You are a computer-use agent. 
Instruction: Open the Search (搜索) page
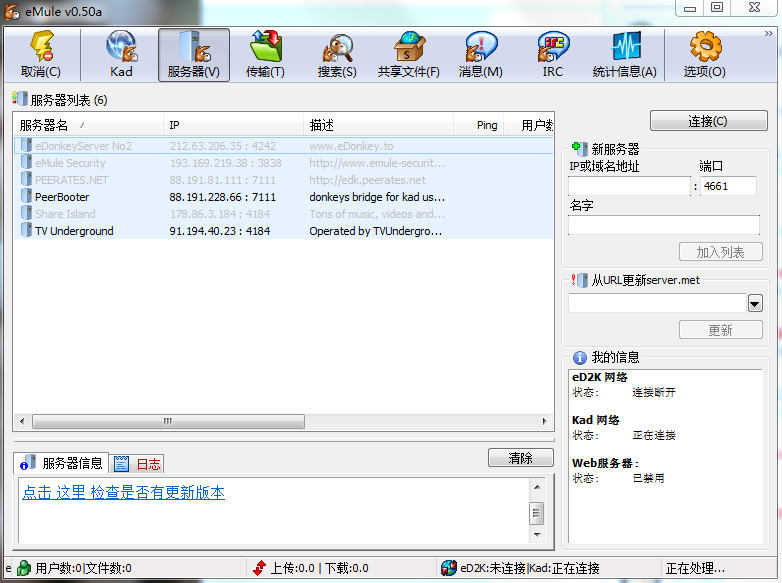click(337, 54)
